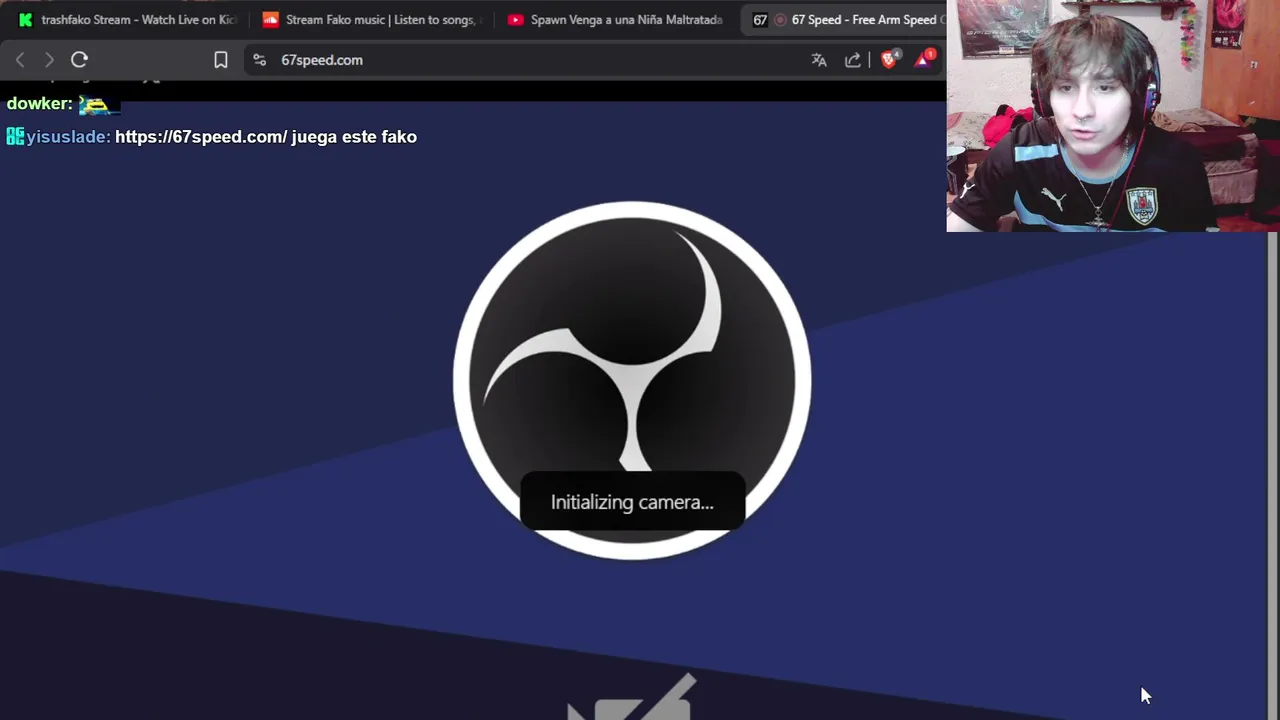Screen dimensions: 1280x720
Task: Go forward with the browser forward arrow
Action: (x=49, y=60)
